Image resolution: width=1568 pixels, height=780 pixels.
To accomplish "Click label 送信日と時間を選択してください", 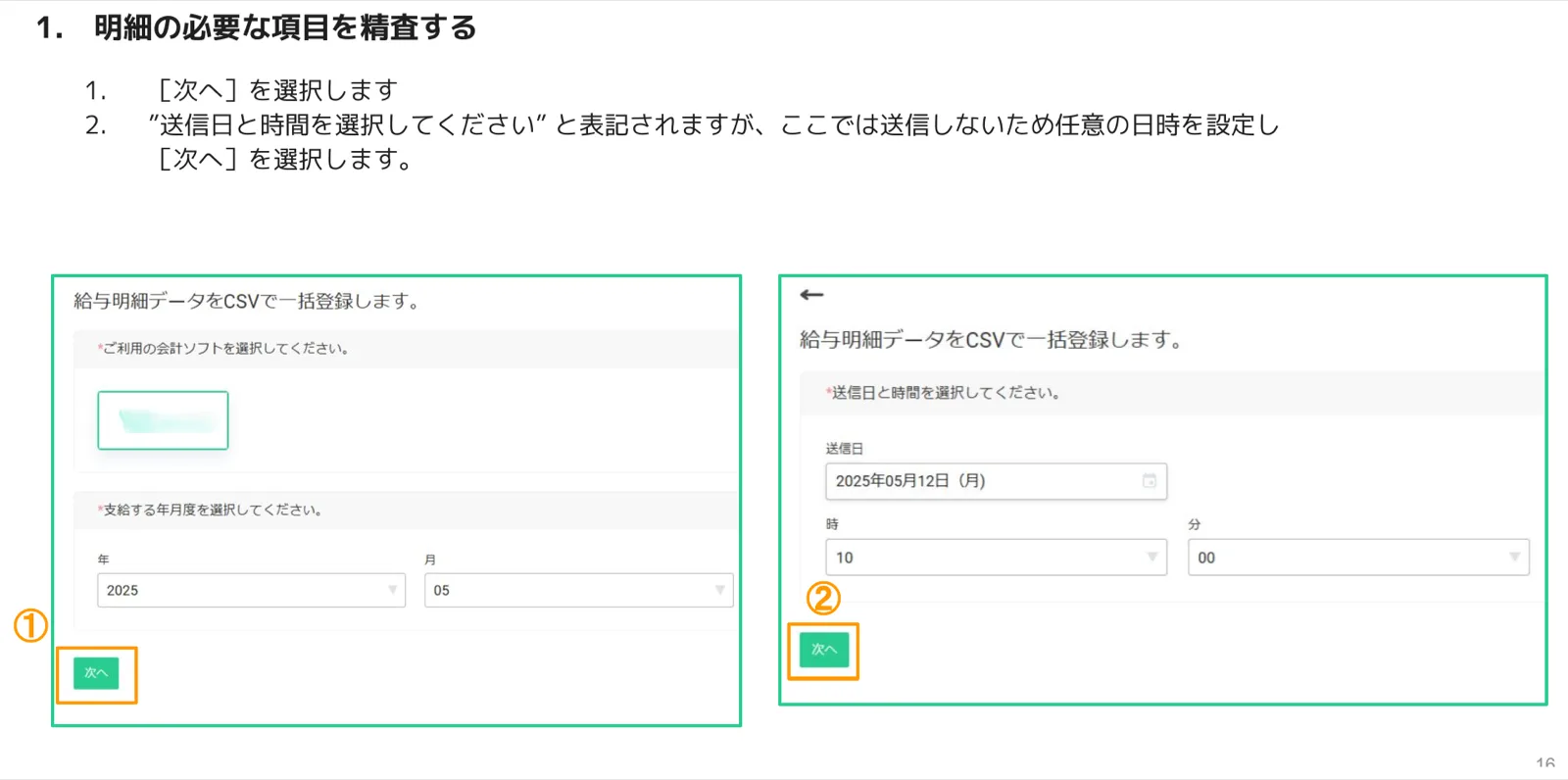I will [x=943, y=392].
